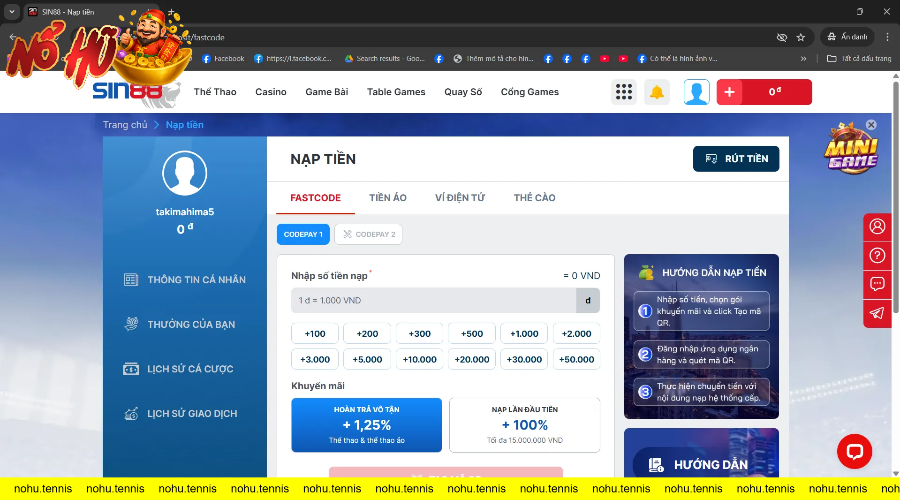This screenshot has height=500, width=900.
Task: Click the red plus deposit icon
Action: [x=729, y=92]
